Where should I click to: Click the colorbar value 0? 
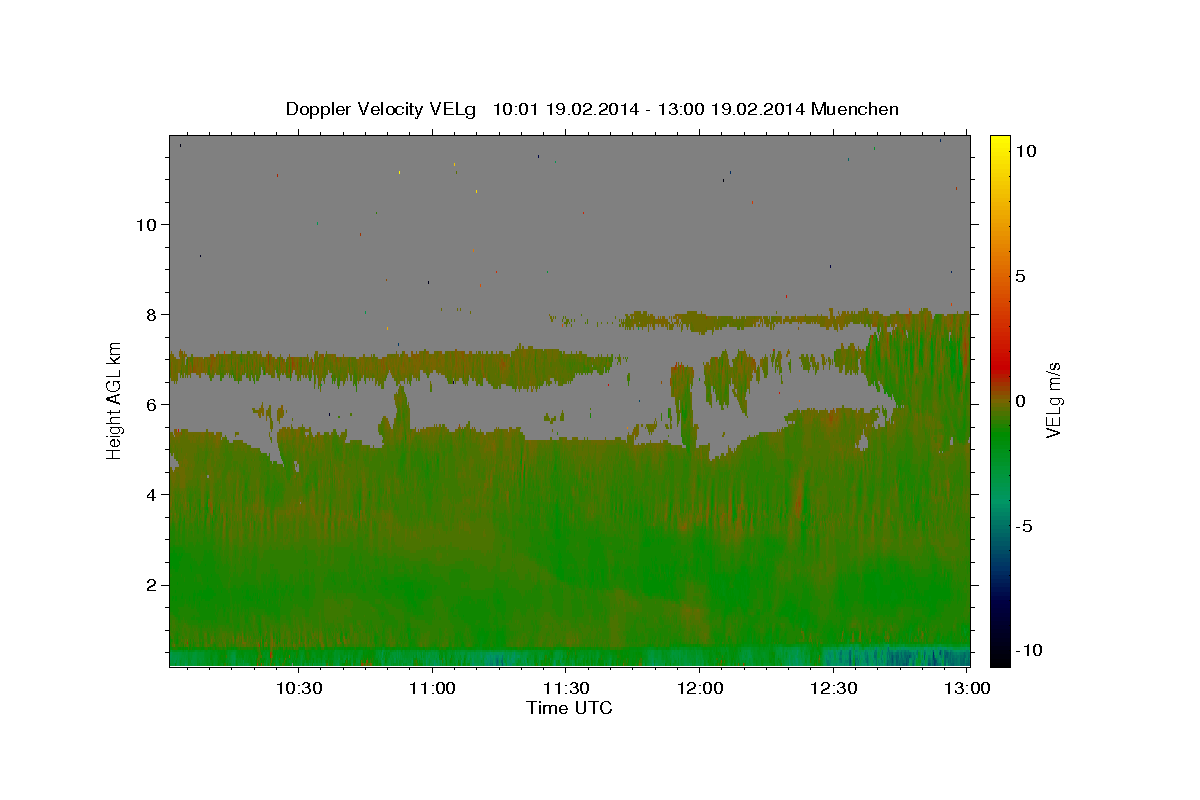coord(1020,401)
